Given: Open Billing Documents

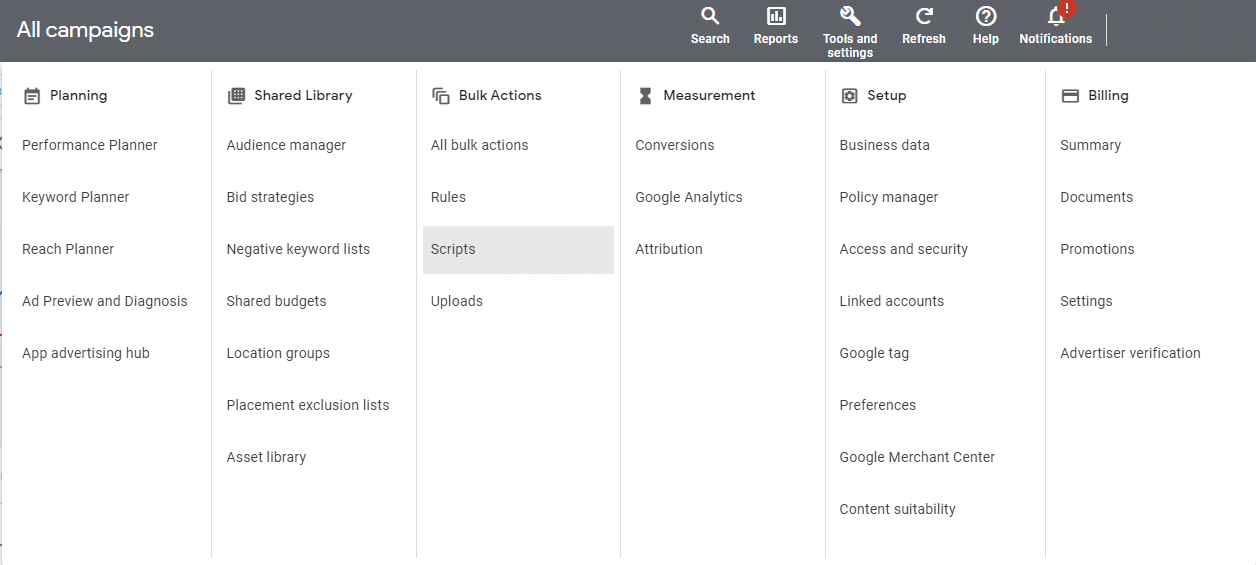Looking at the screenshot, I should [1097, 197].
